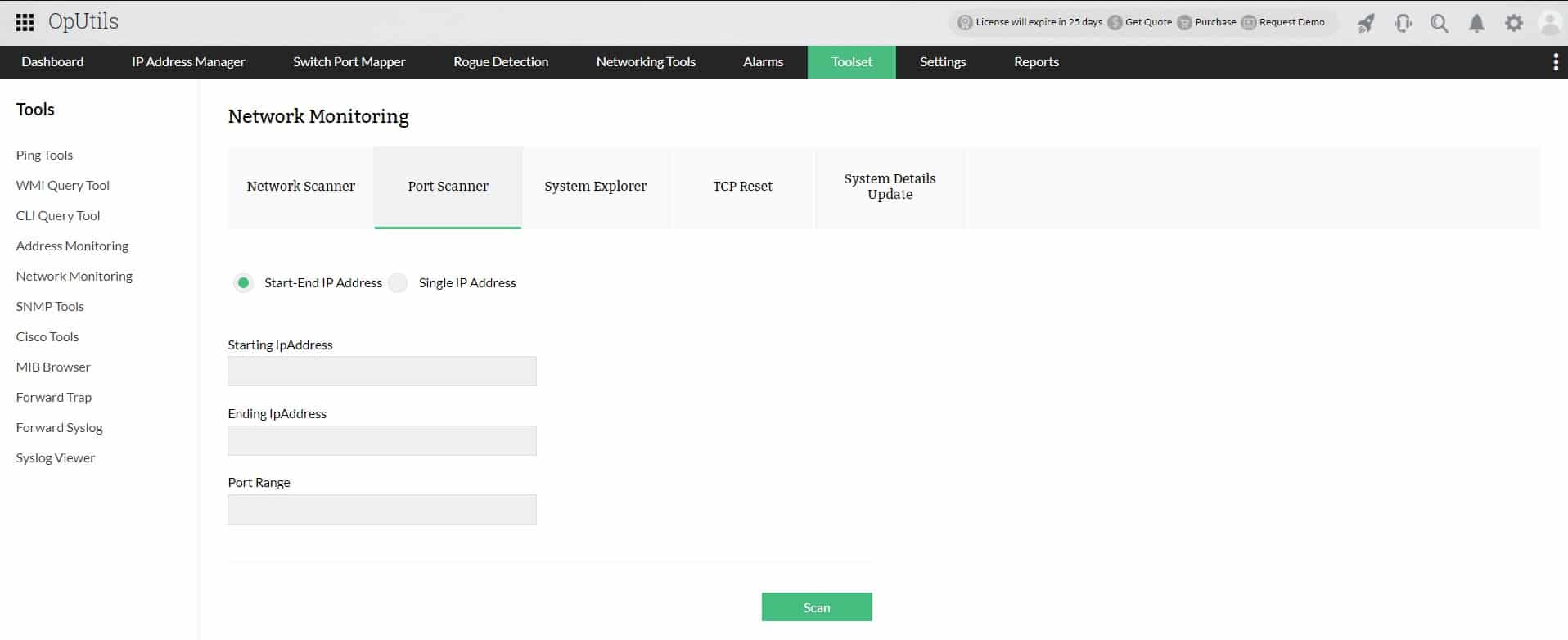This screenshot has width=1568, height=640.
Task: Focus the Port Range field
Action: (382, 509)
